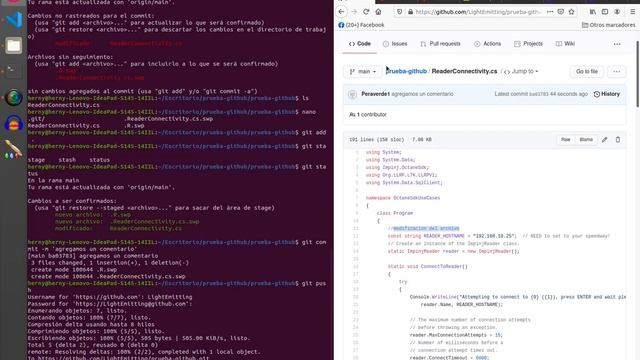Screen dimensions: 640x360
Task: Click the Firefox address bar URL
Action: (478, 12)
